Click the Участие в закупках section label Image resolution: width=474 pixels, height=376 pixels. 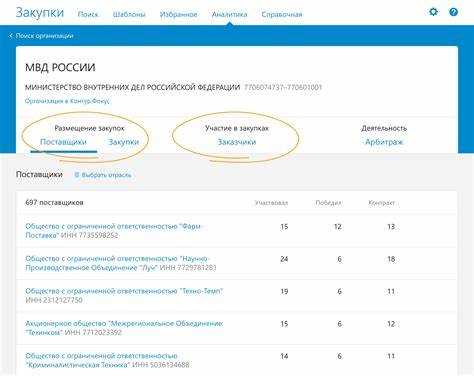coord(237,128)
